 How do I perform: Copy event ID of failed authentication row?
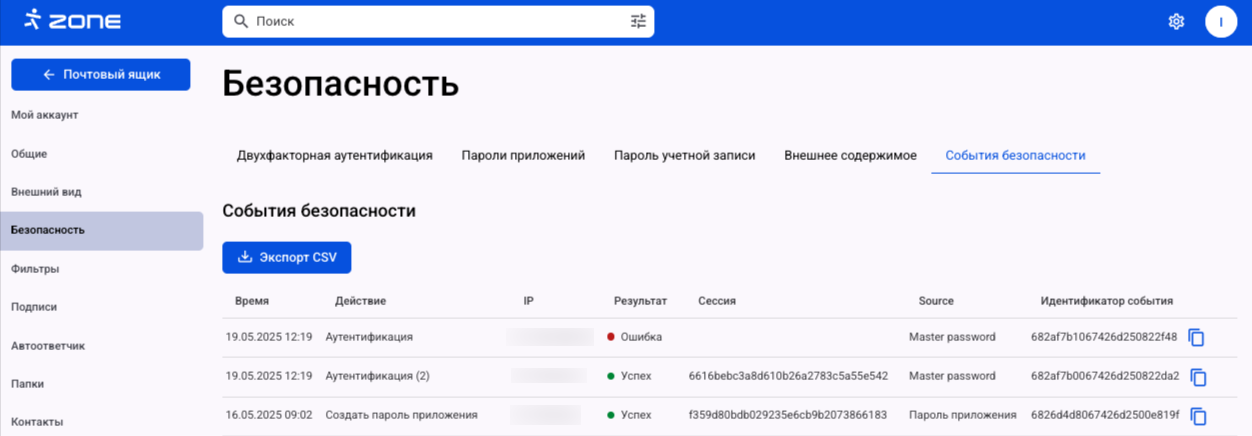pos(1198,338)
